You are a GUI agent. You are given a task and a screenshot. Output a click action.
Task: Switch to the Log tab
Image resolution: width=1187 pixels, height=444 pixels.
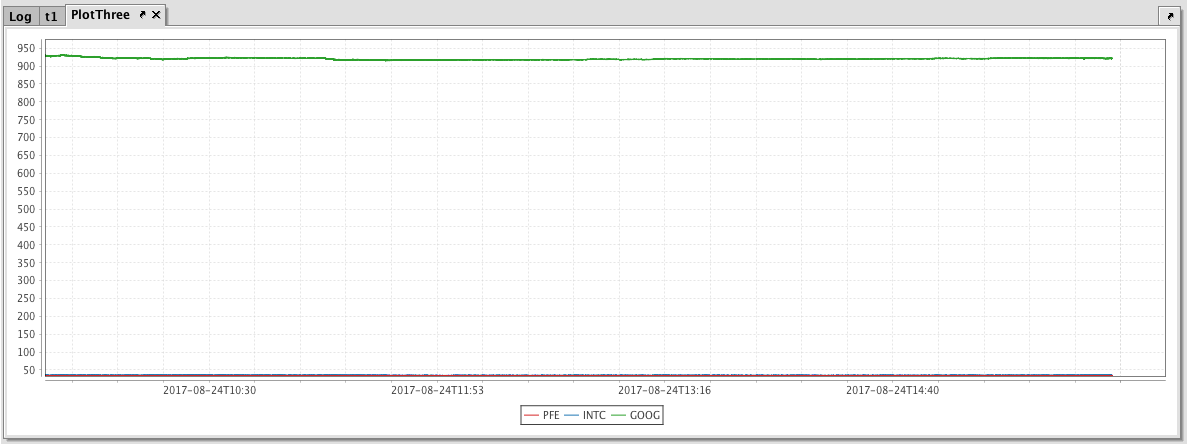(x=21, y=16)
